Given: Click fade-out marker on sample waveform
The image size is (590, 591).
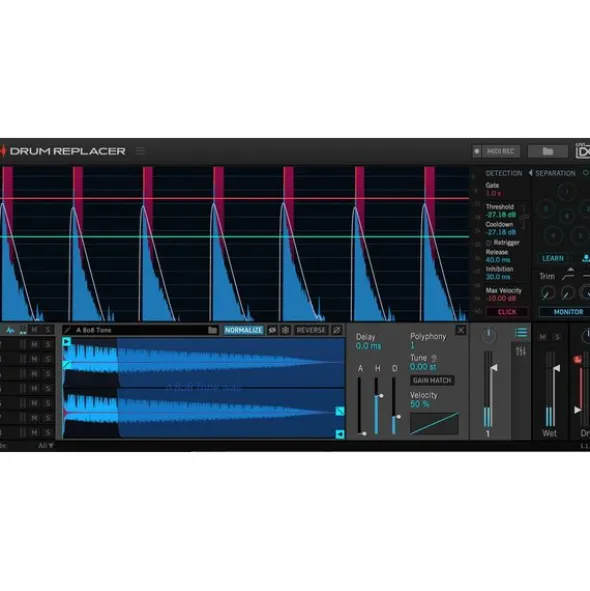Looking at the screenshot, I should [x=340, y=411].
